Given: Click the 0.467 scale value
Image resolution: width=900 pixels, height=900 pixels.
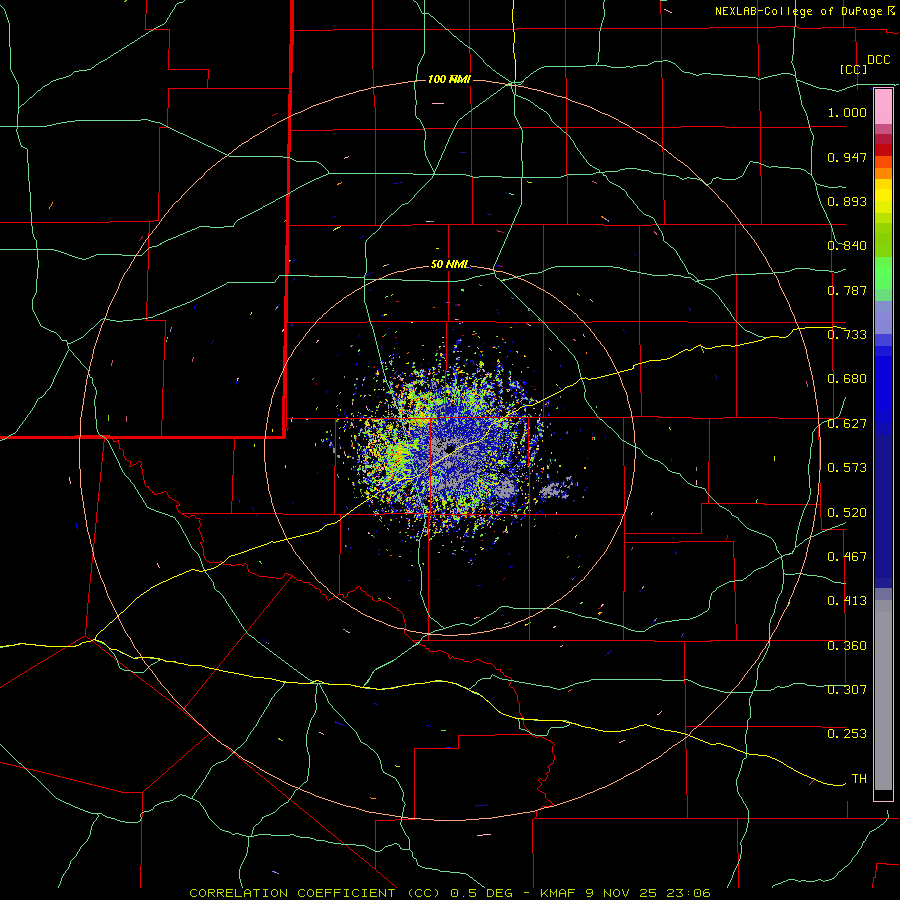Looking at the screenshot, I should [847, 557].
